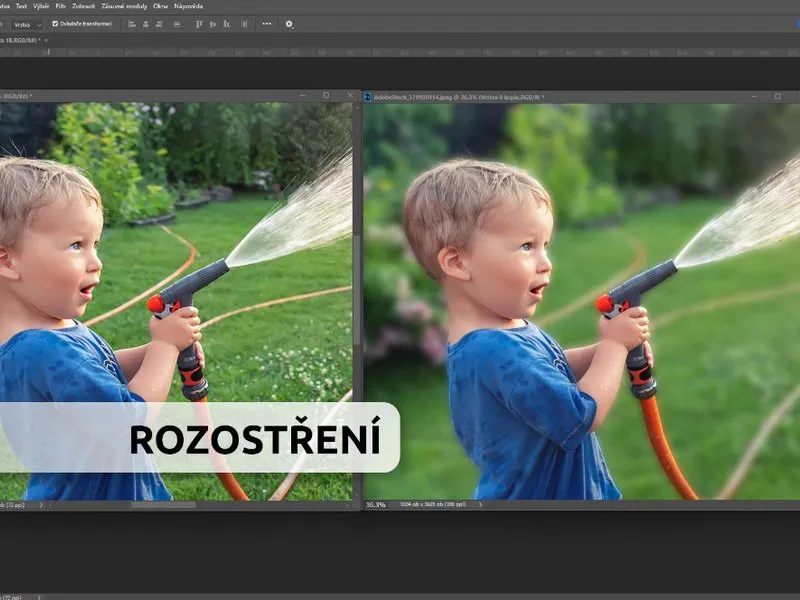The width and height of the screenshot is (800, 600).
Task: Align bottom edges icon
Action: [x=227, y=24]
